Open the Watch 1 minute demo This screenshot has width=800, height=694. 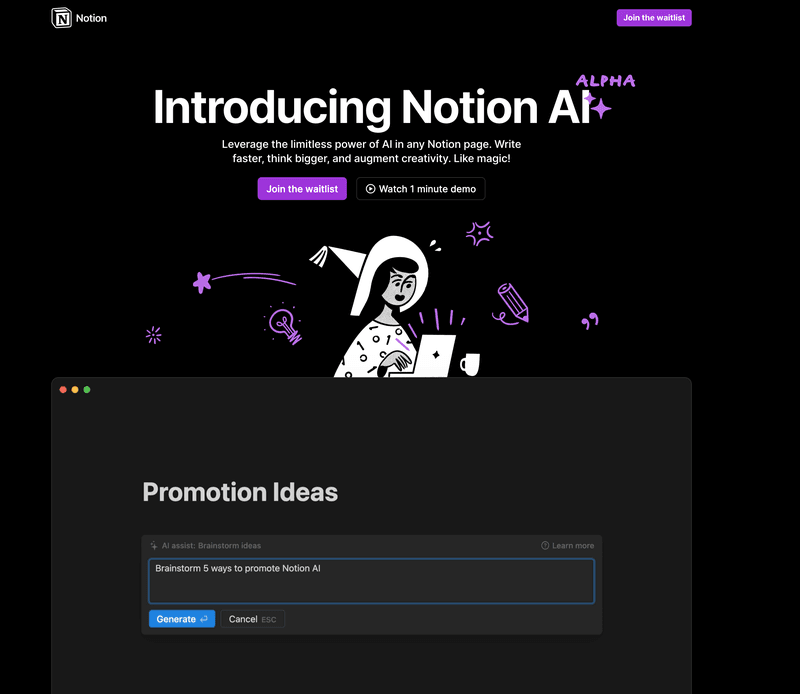[x=420, y=188]
